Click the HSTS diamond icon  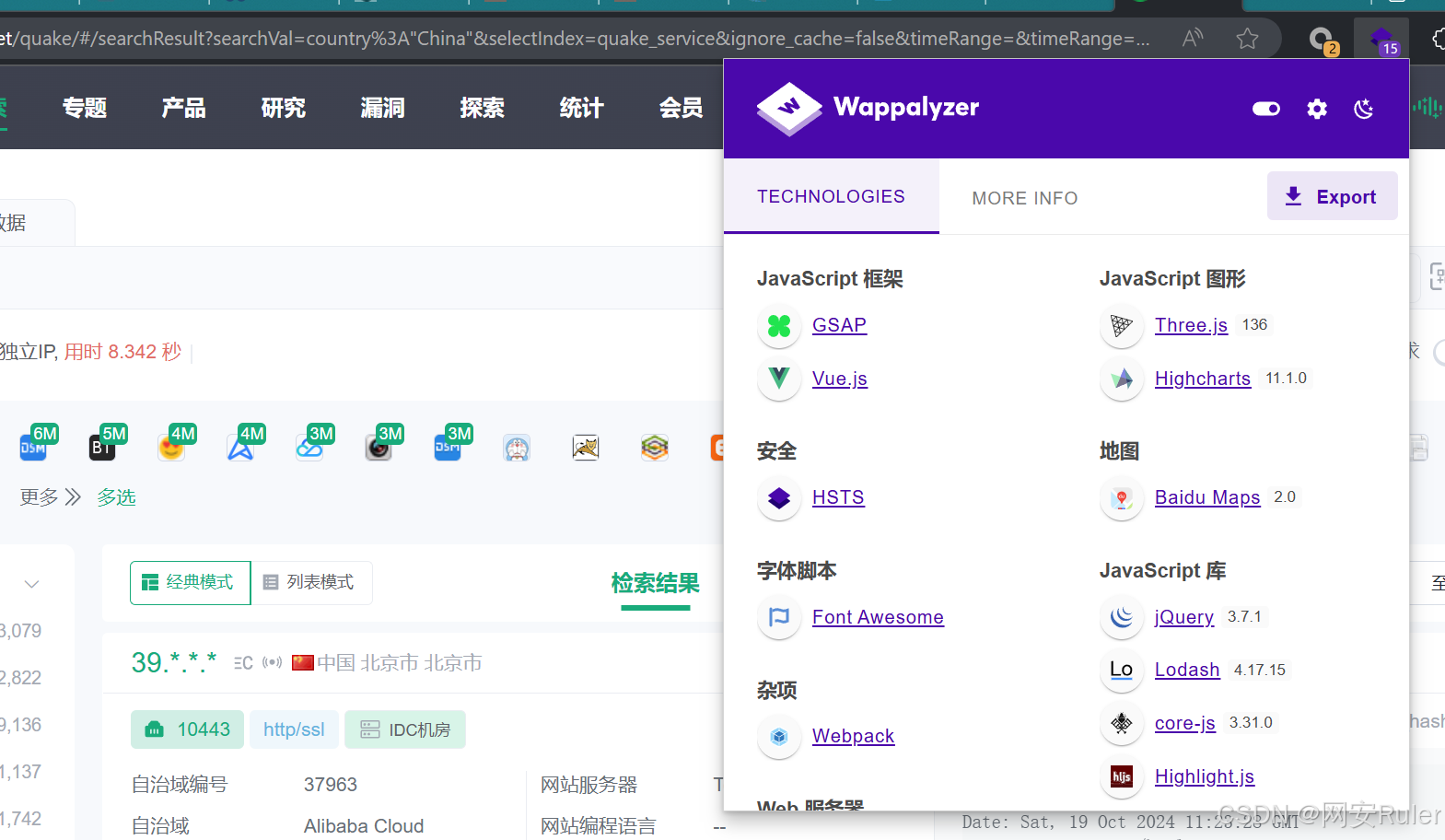click(779, 498)
